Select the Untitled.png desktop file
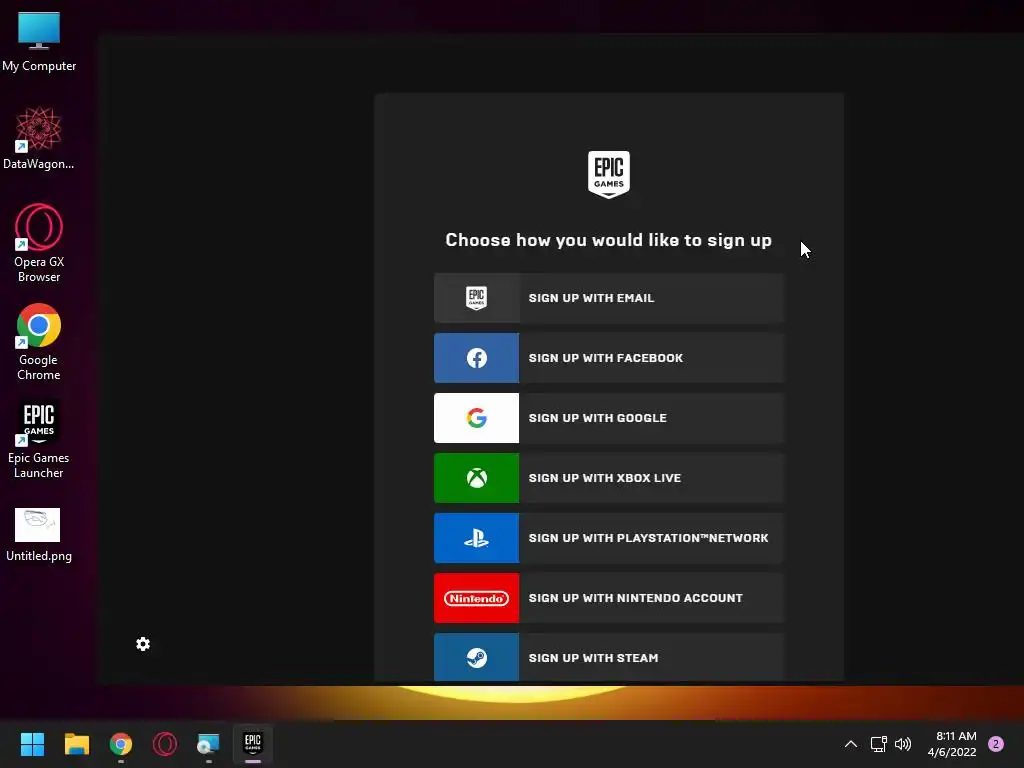 39,536
